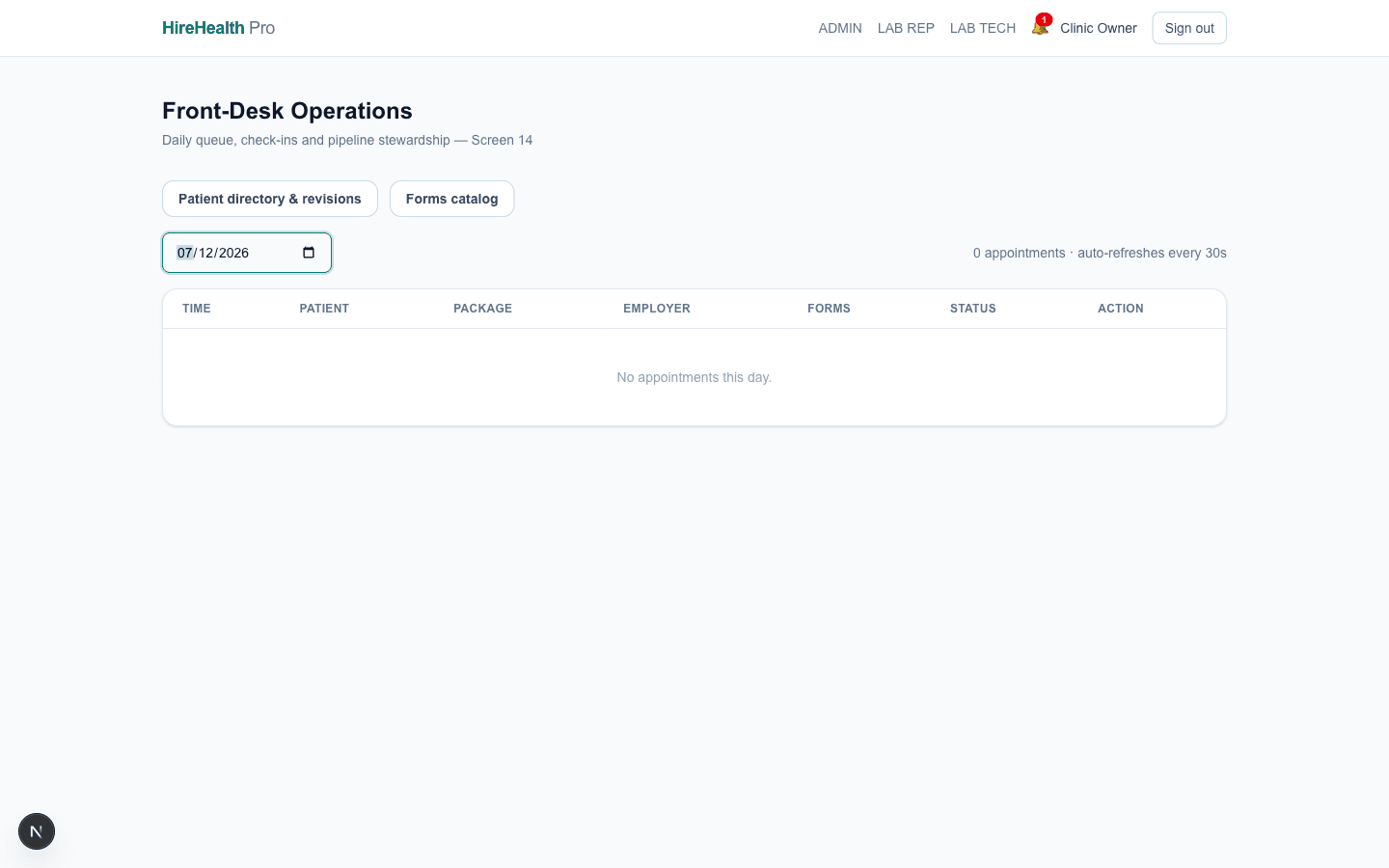Open the Forms catalog

pos(452,199)
